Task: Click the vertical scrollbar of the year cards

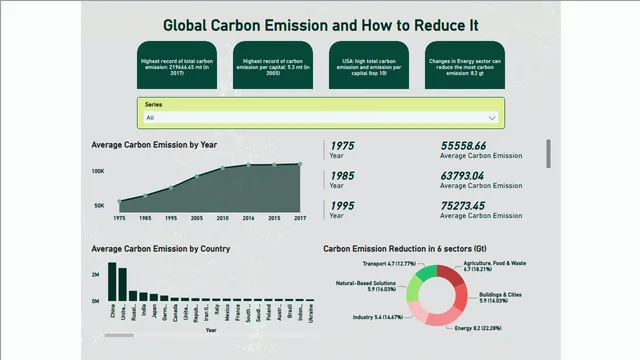Action: 549,153
